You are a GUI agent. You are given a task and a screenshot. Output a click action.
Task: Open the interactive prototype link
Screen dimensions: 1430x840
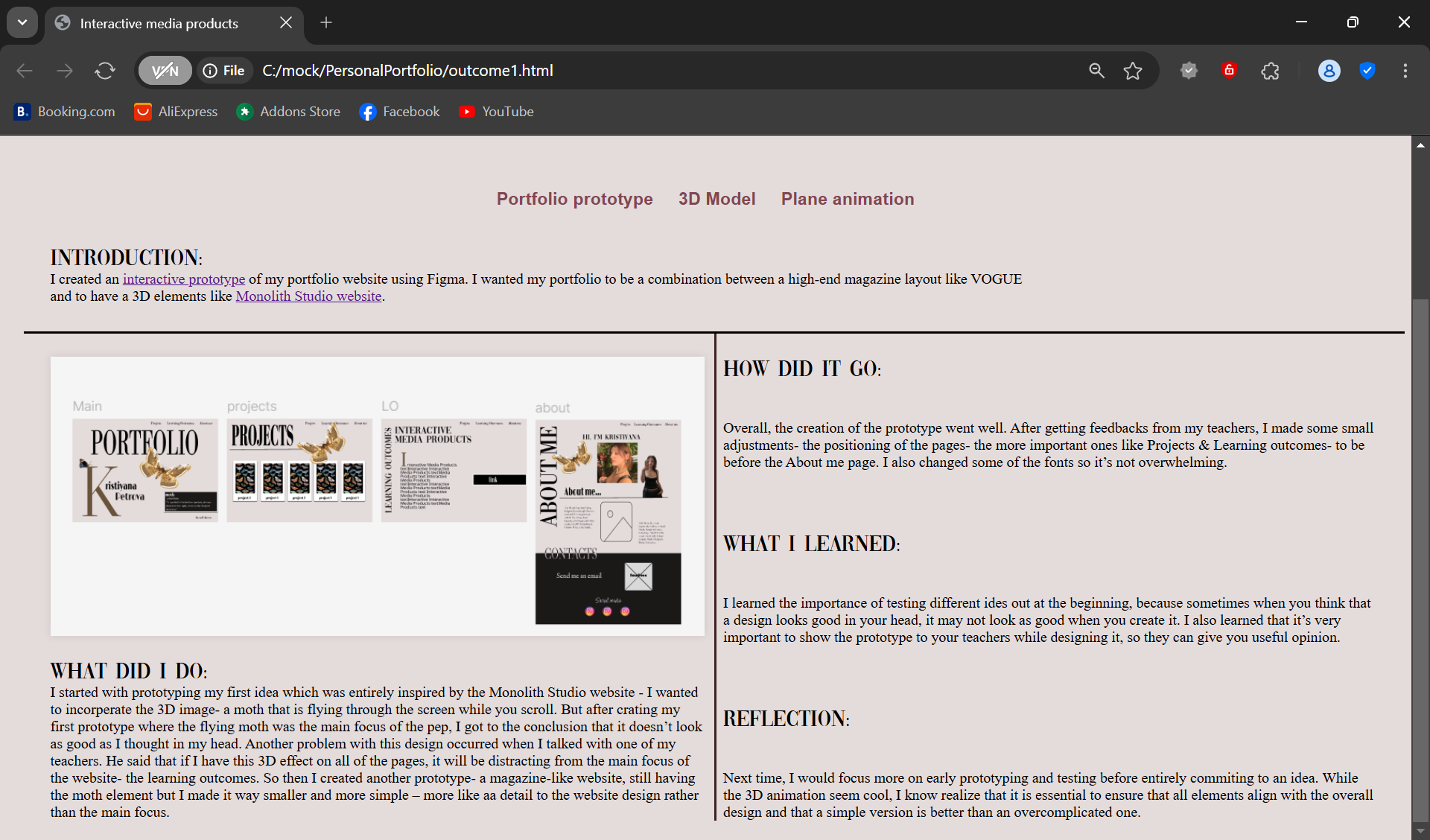183,279
